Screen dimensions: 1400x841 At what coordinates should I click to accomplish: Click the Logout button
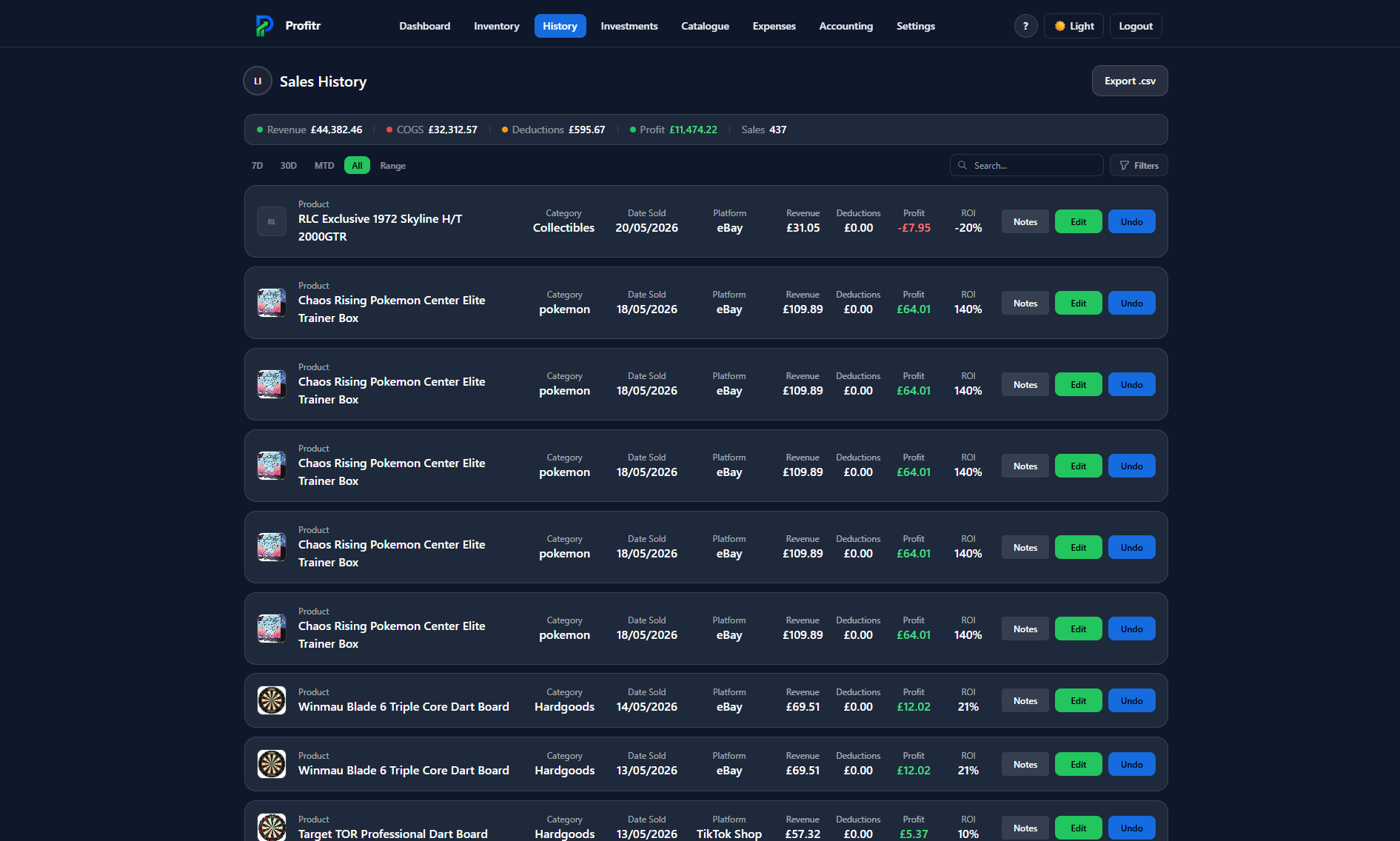(x=1136, y=26)
